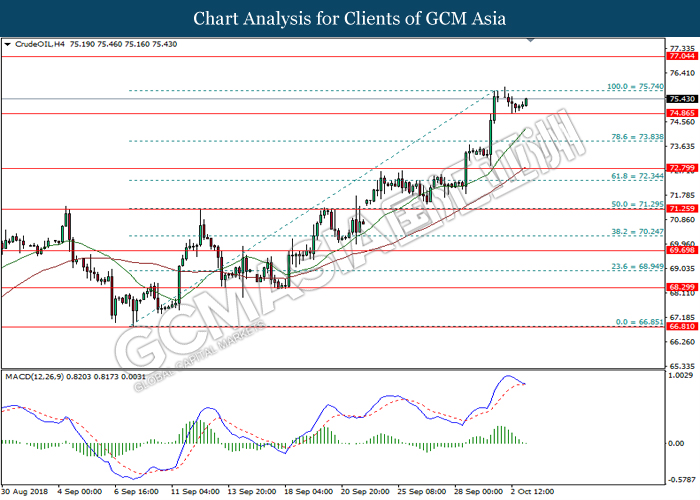Click the 74.865 support level label
This screenshot has width=700, height=500.
click(682, 113)
